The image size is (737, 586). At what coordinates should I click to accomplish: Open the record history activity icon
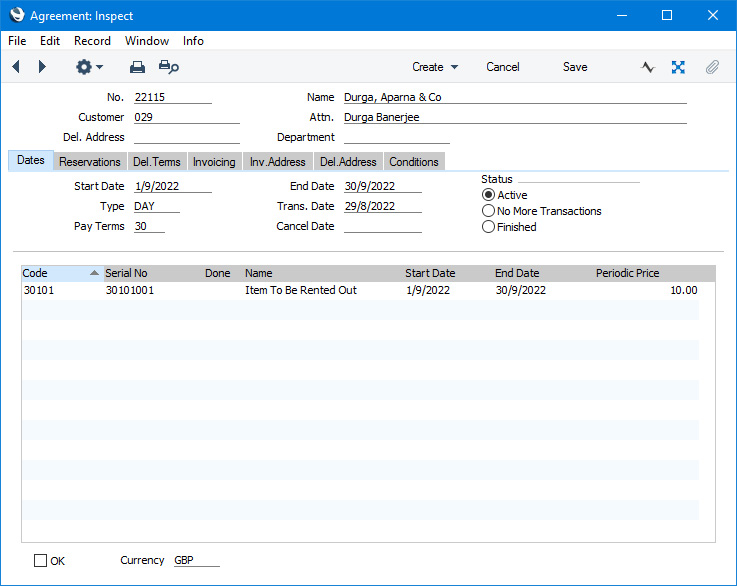(x=648, y=67)
